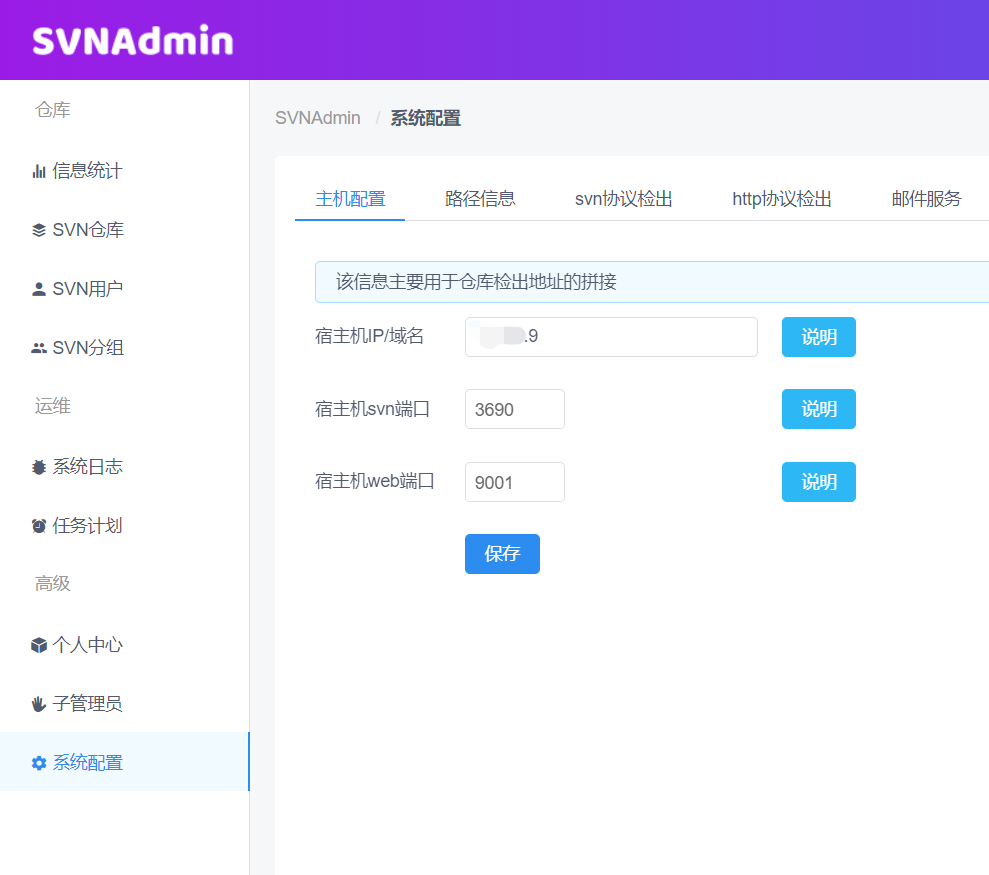The image size is (989, 875).
Task: Select the 主机配置 tab
Action: click(x=349, y=198)
